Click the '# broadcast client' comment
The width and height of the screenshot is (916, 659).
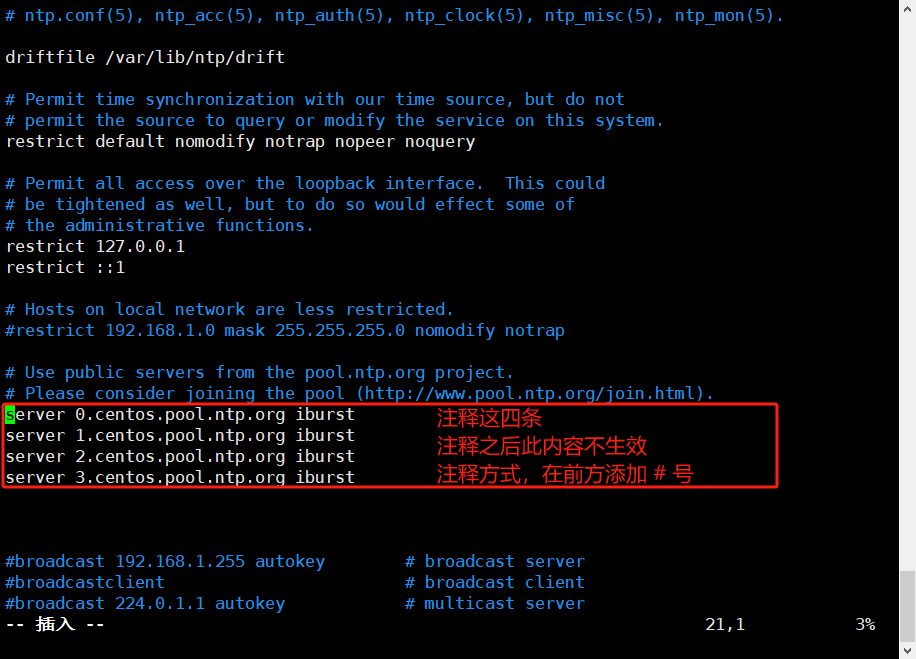[x=495, y=582]
